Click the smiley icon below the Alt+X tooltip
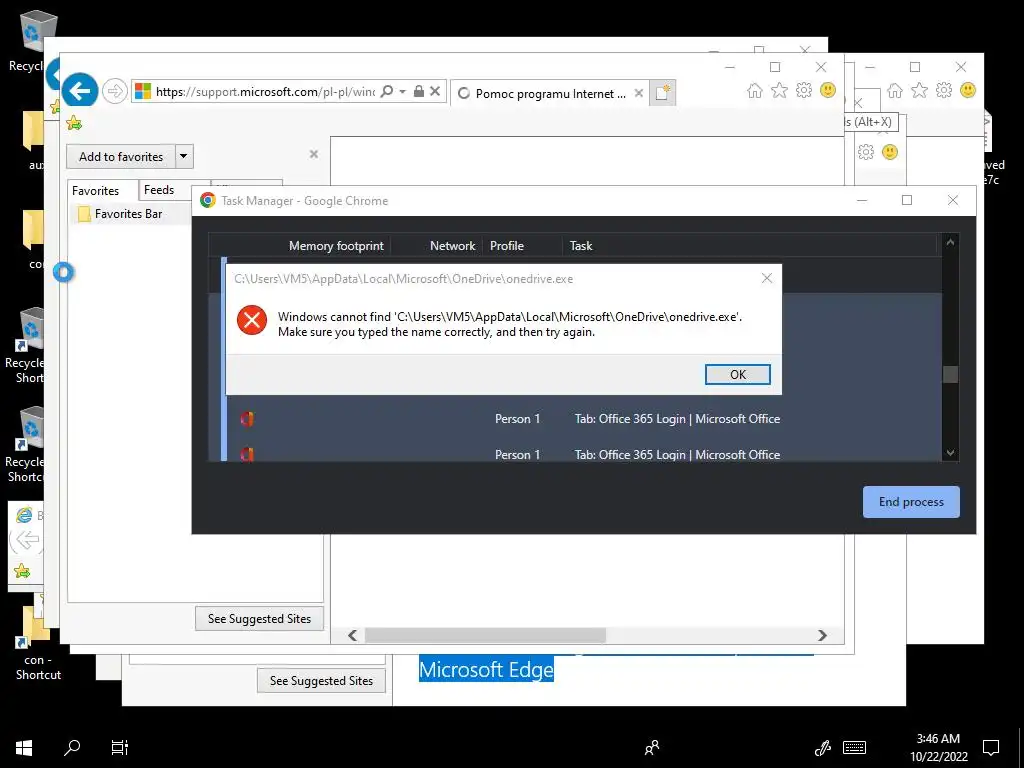The image size is (1024, 768). (x=889, y=152)
